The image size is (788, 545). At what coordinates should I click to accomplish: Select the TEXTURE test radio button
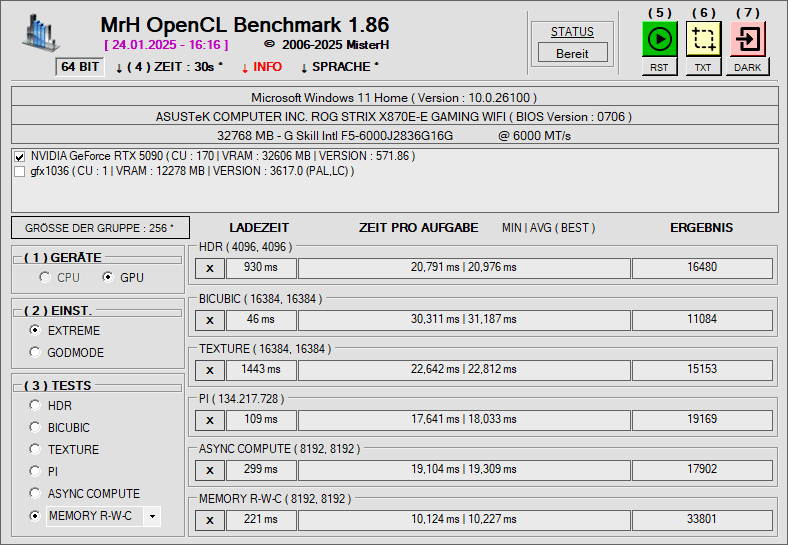(x=35, y=449)
